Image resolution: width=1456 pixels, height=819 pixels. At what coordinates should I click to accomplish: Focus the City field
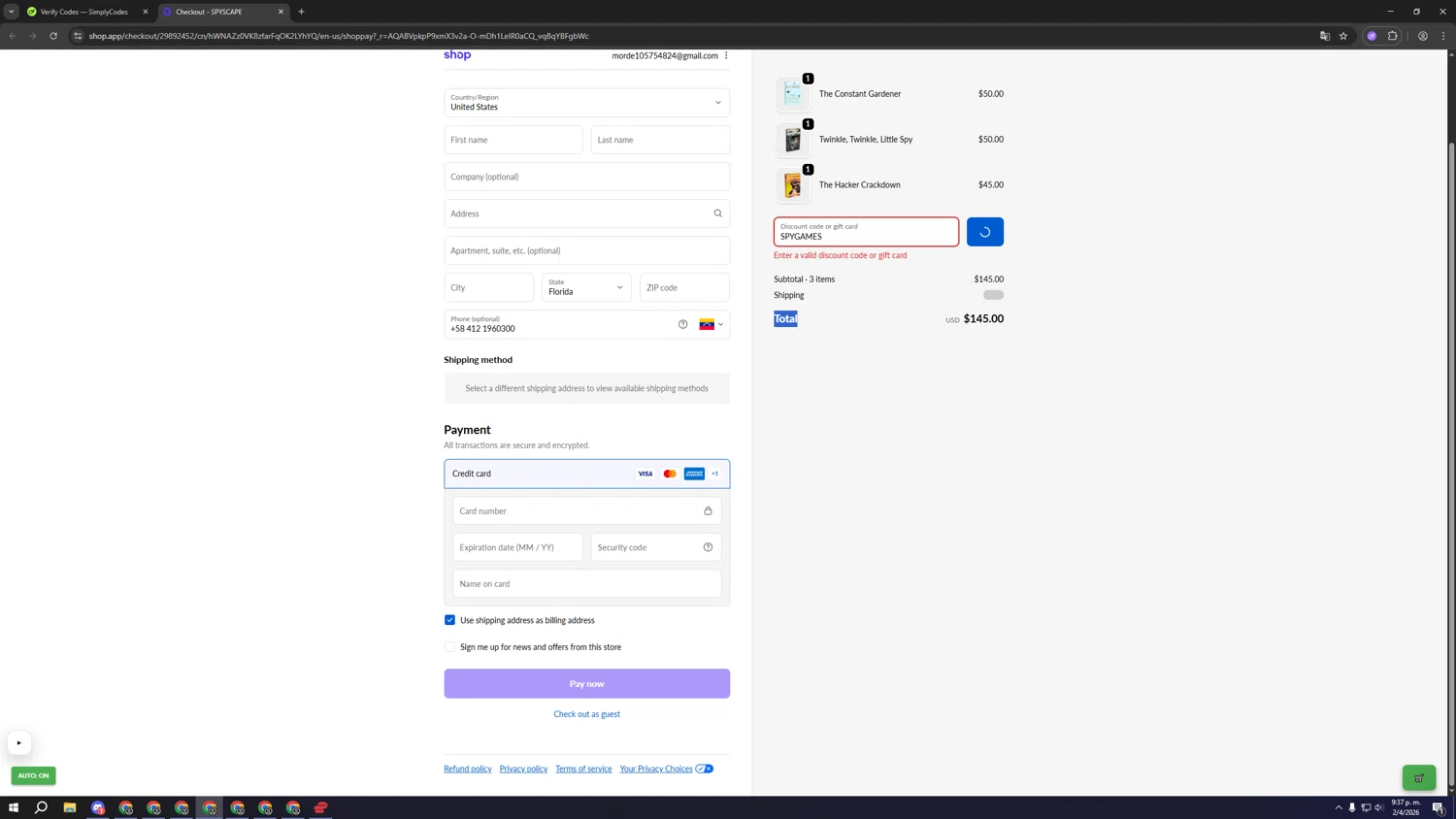489,287
